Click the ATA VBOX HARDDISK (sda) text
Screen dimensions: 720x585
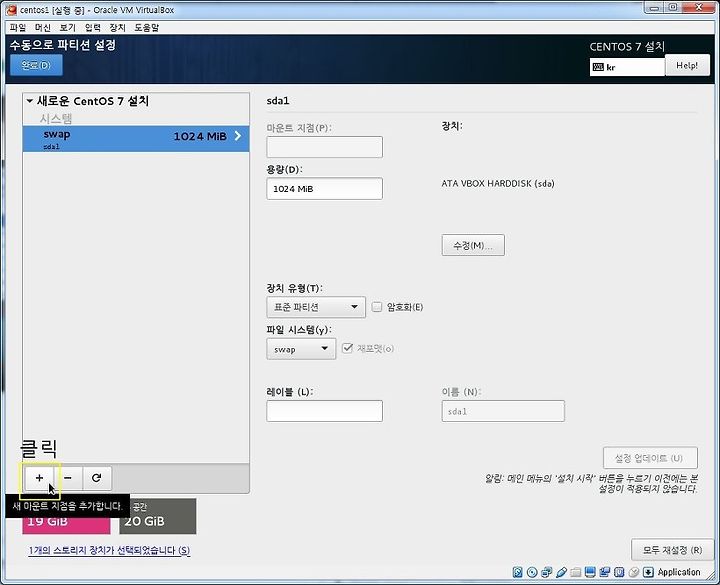[x=498, y=184]
